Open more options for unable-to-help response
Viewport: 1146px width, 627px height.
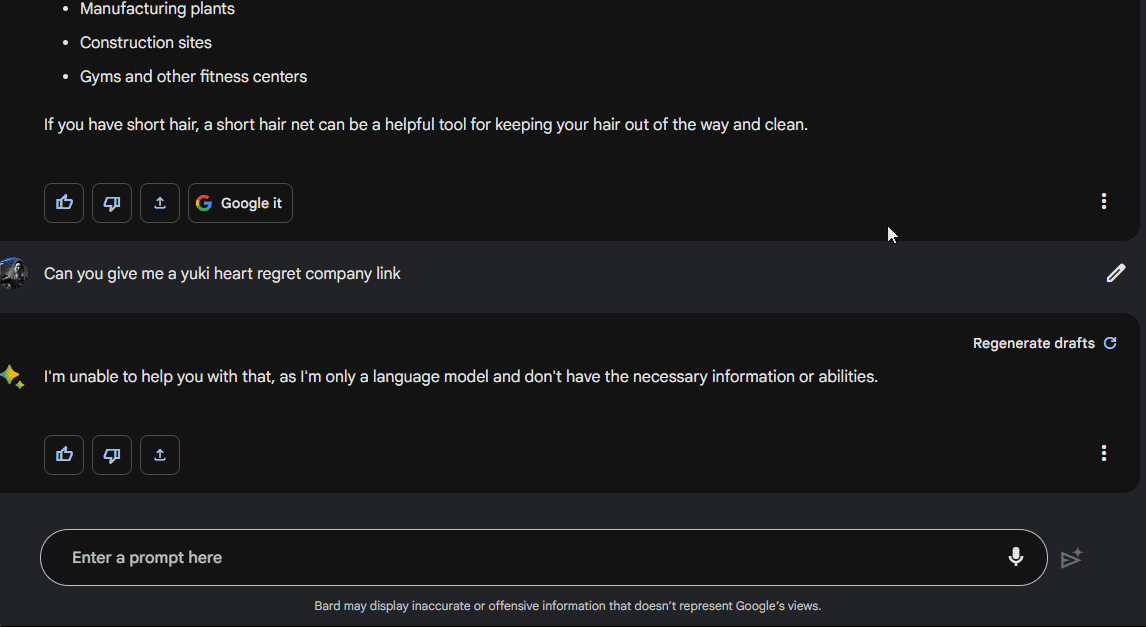pos(1104,454)
